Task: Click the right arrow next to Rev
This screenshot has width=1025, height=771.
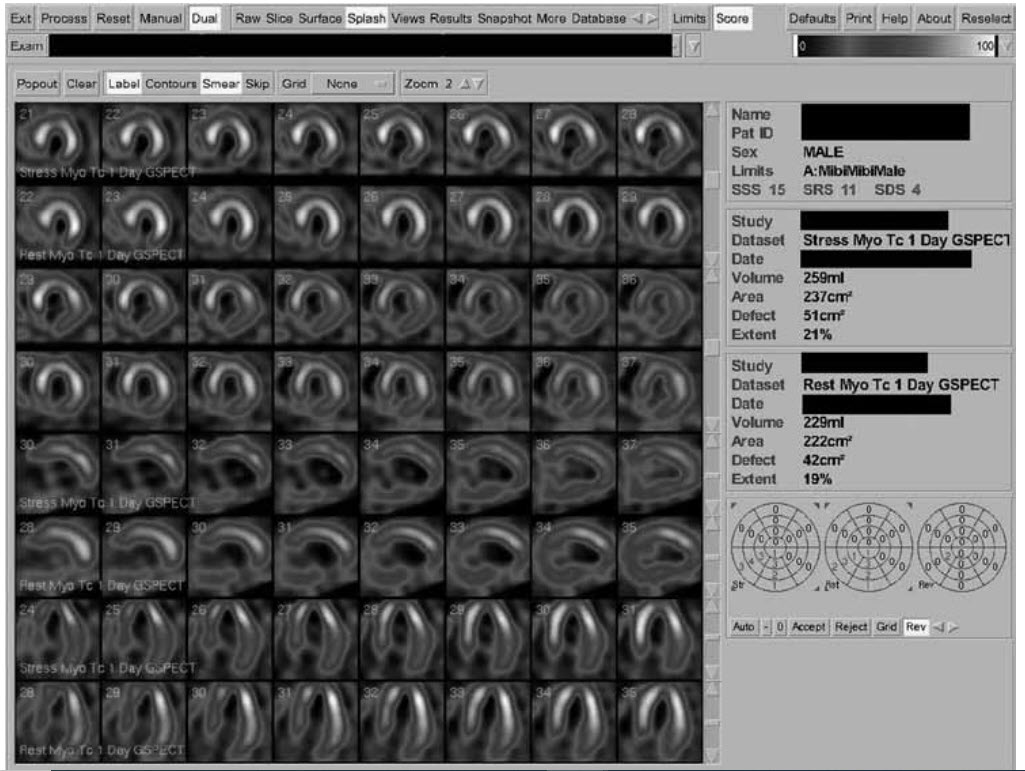Action: click(x=952, y=627)
